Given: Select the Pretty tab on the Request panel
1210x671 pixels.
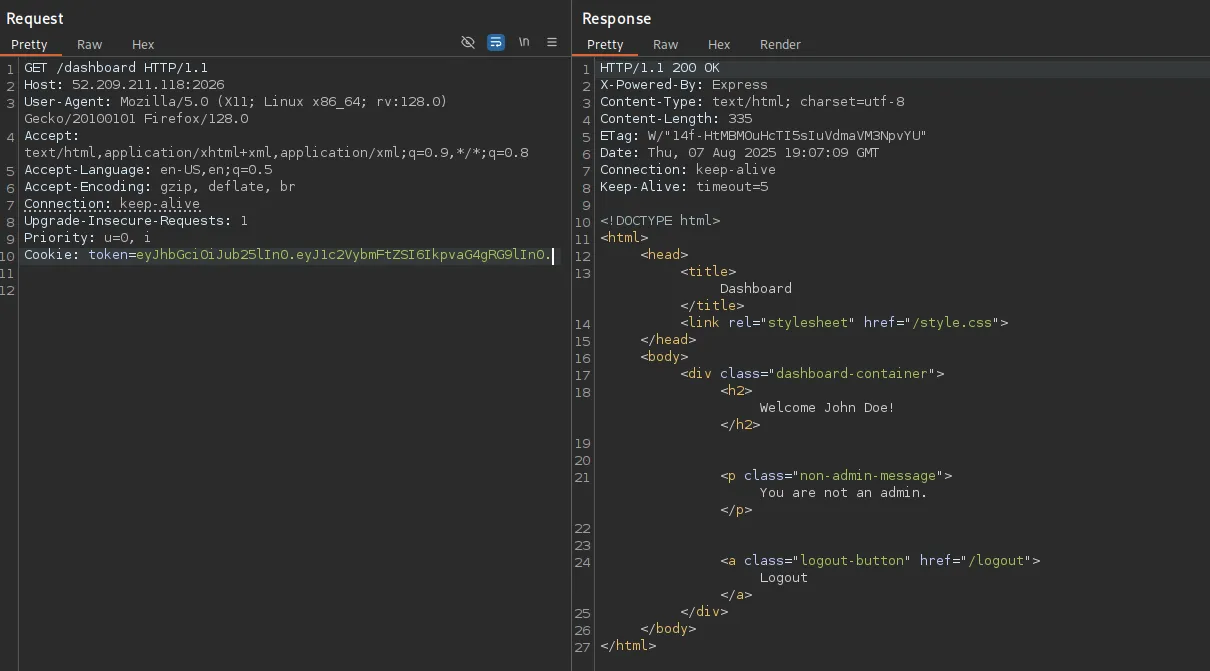Looking at the screenshot, I should [31, 44].
